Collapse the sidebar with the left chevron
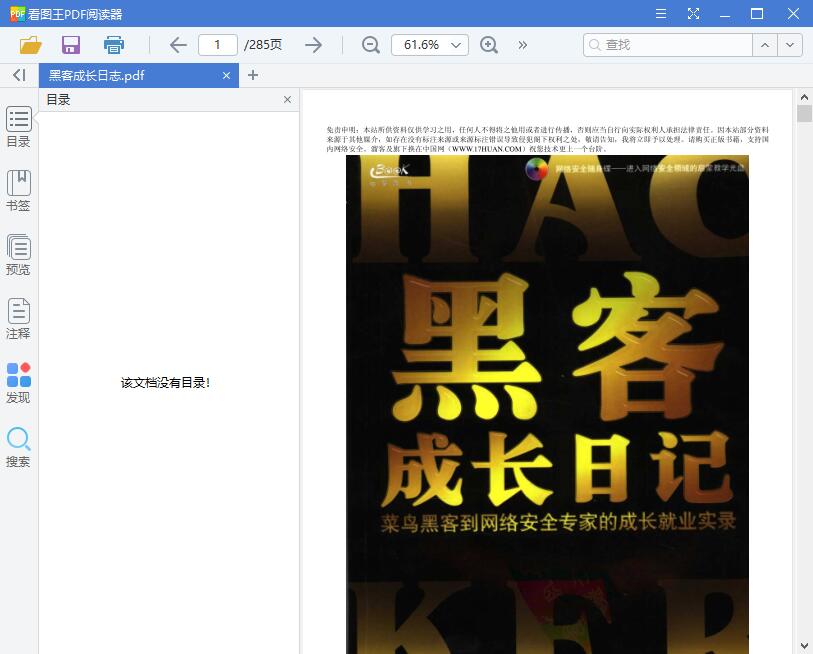The image size is (813, 654). (18, 74)
